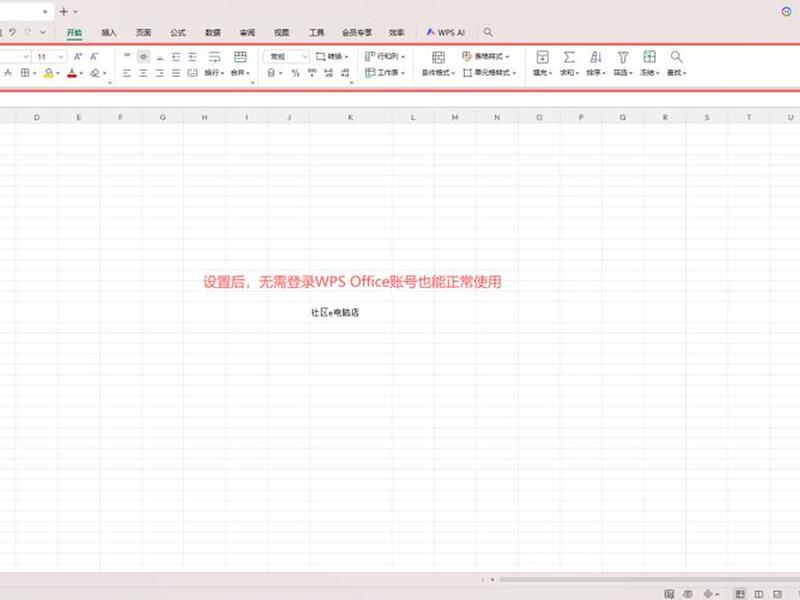Click the increase indent icon
The image size is (800, 600).
click(x=192, y=57)
